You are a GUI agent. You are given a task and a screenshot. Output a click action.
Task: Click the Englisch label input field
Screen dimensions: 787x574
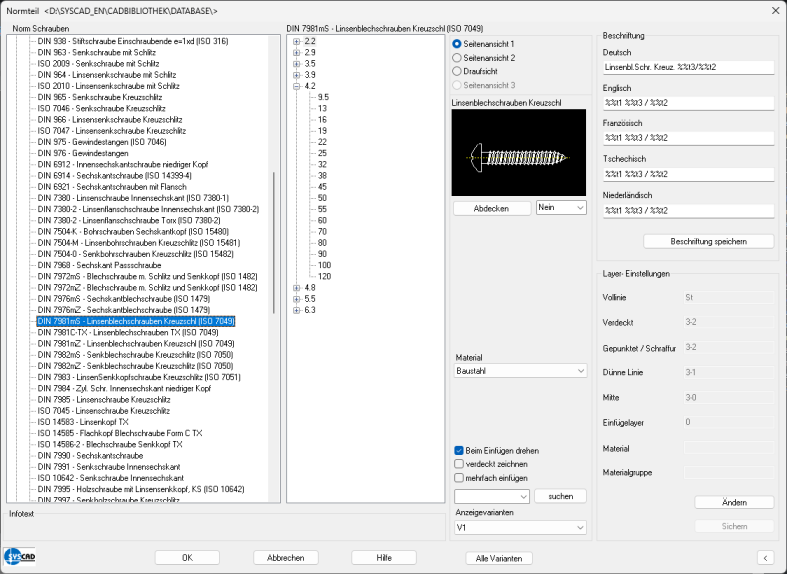tap(688, 103)
